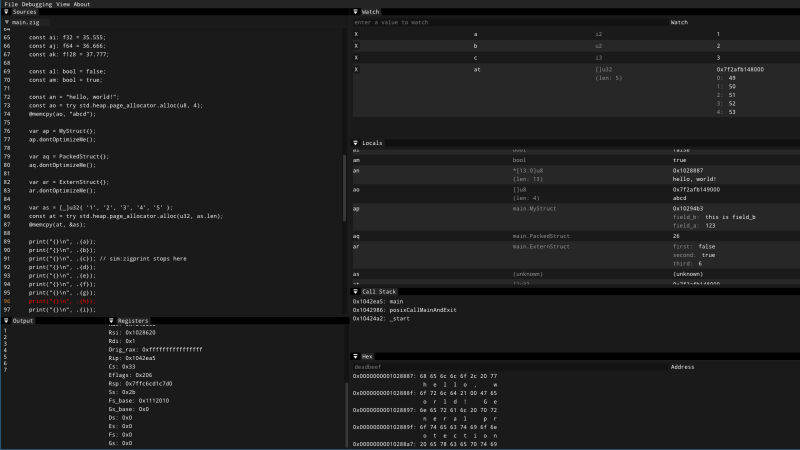Click line 96 breakpoint line in source
Image resolution: width=800 pixels, height=450 pixels.
62,301
